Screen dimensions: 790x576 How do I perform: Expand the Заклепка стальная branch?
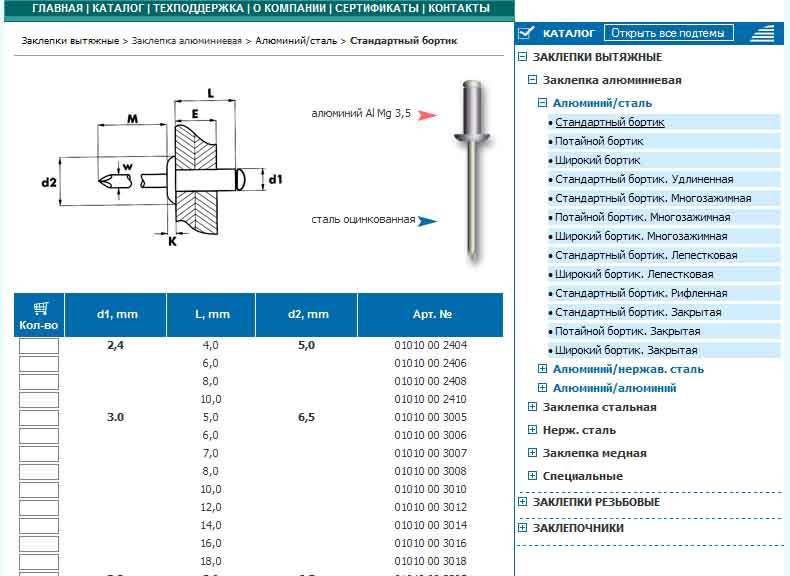tap(532, 407)
